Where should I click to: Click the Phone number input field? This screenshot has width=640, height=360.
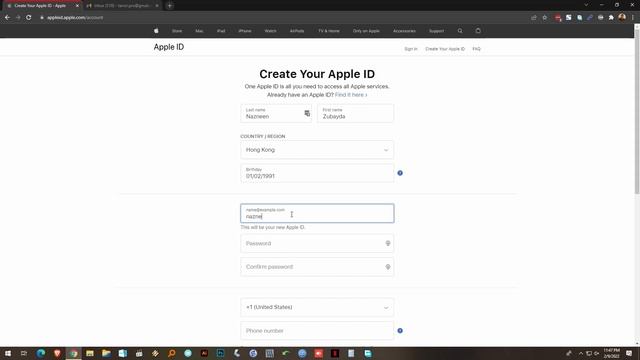click(x=317, y=331)
